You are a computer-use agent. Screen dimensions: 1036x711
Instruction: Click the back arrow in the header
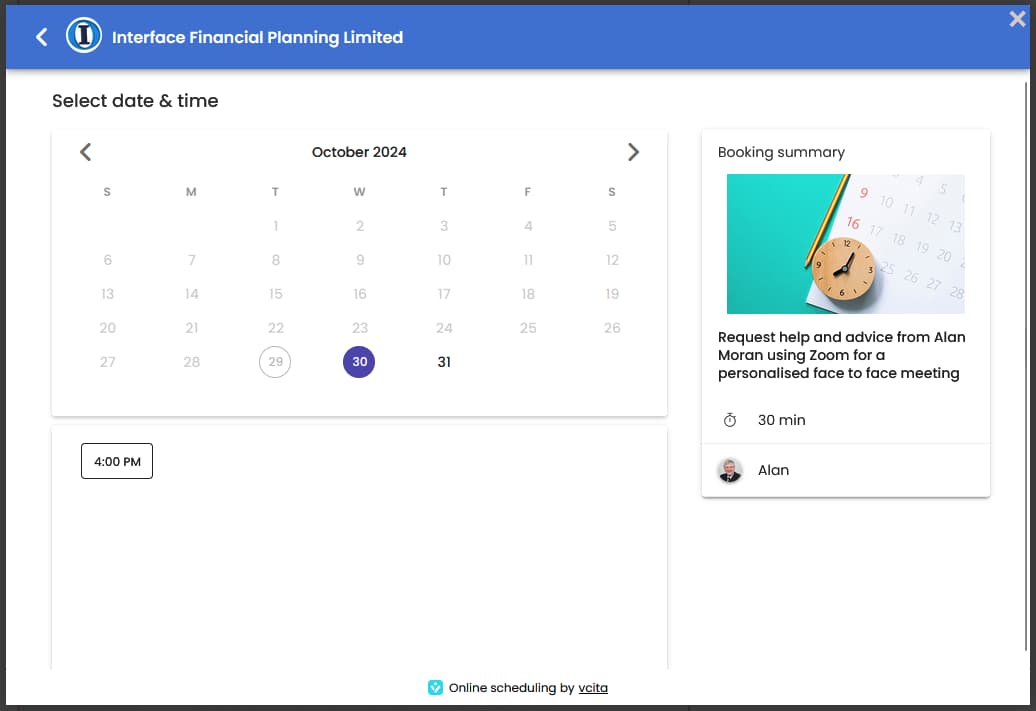click(x=41, y=37)
